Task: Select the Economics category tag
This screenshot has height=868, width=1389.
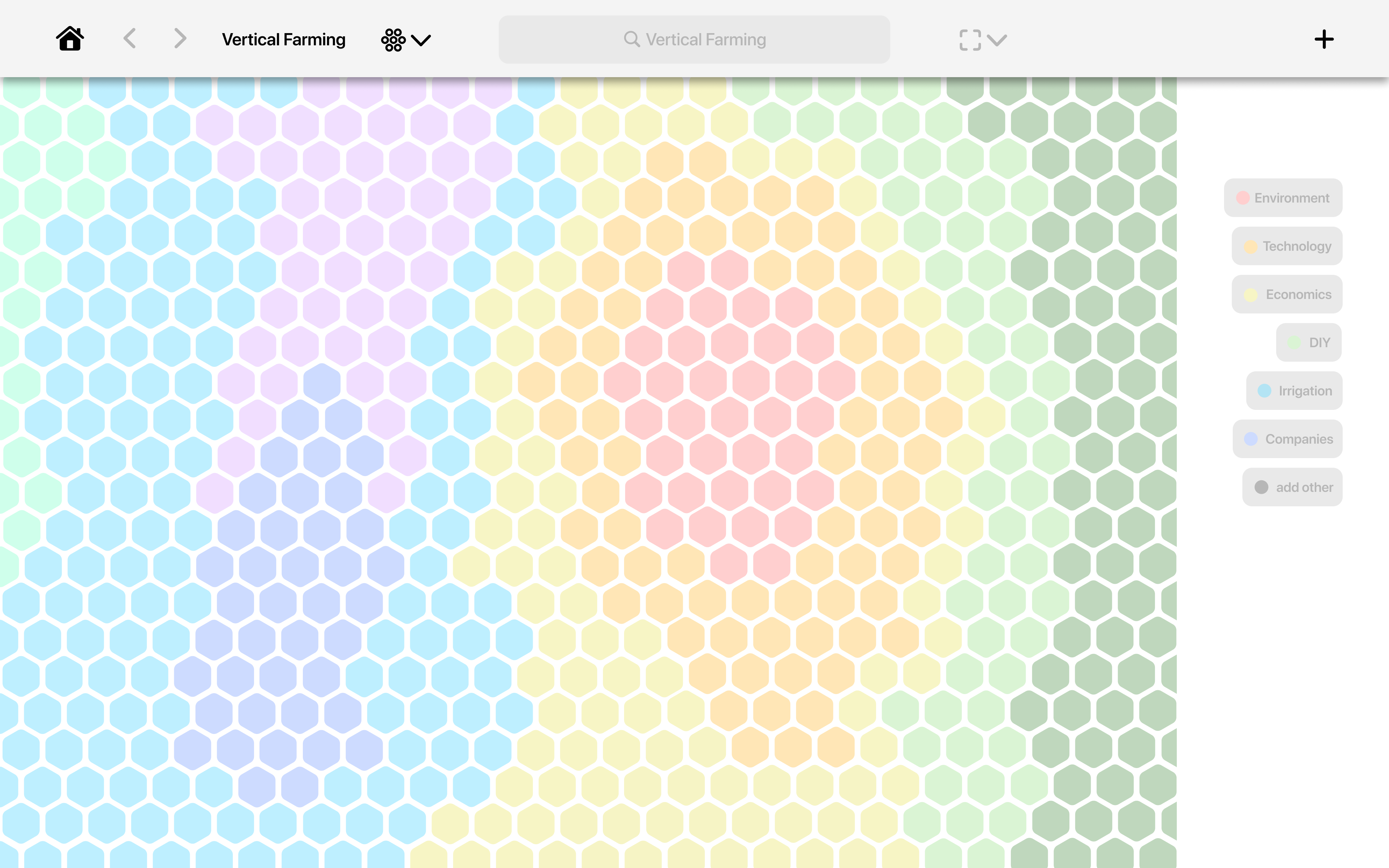Action: pos(1287,294)
